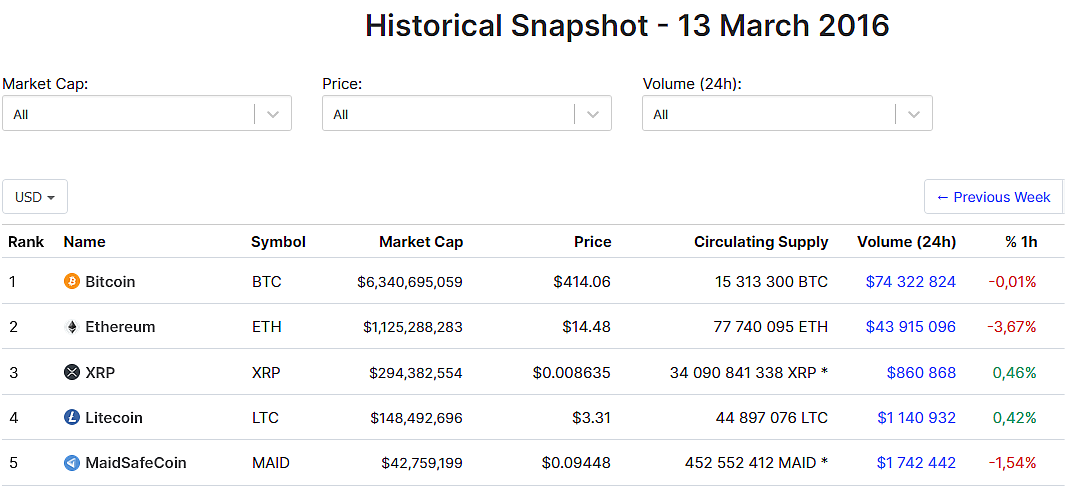Open XRP volume link $860 868
Screen dimensions: 1065x489
click(x=922, y=372)
